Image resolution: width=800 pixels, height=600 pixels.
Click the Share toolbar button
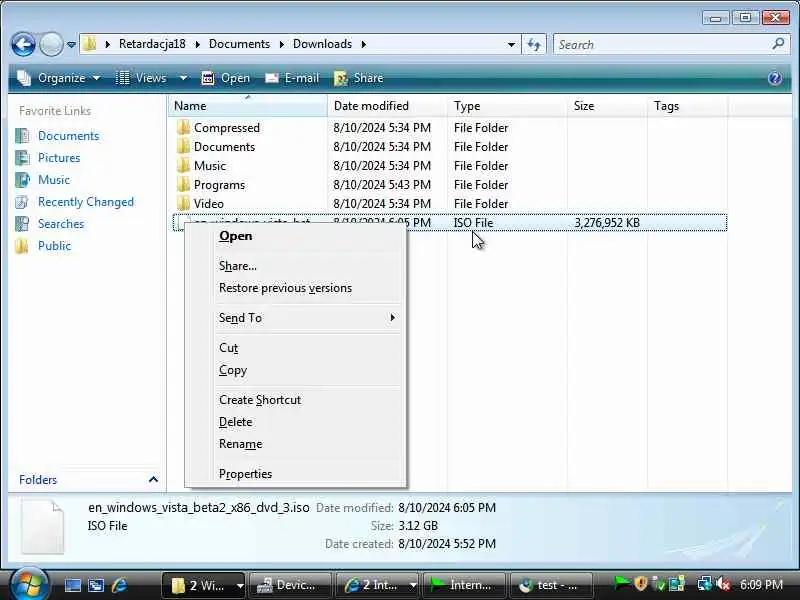point(359,78)
